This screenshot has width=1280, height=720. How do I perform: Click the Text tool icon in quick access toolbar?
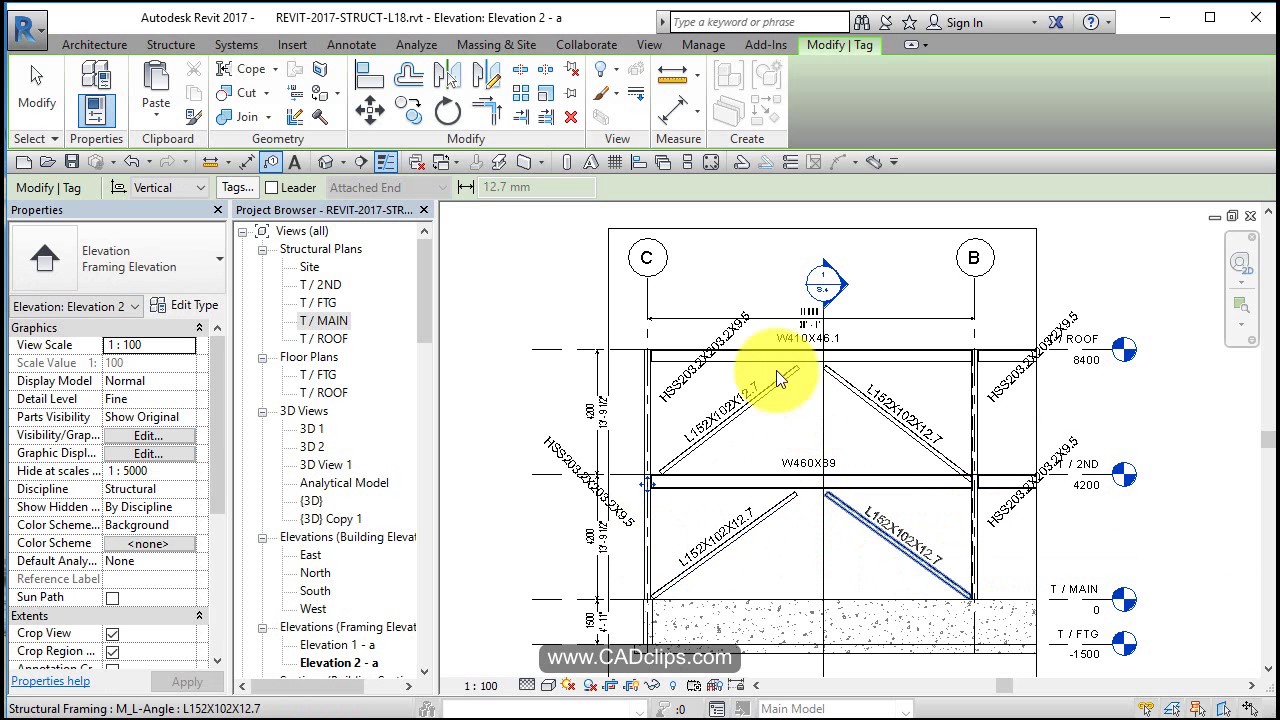295,162
